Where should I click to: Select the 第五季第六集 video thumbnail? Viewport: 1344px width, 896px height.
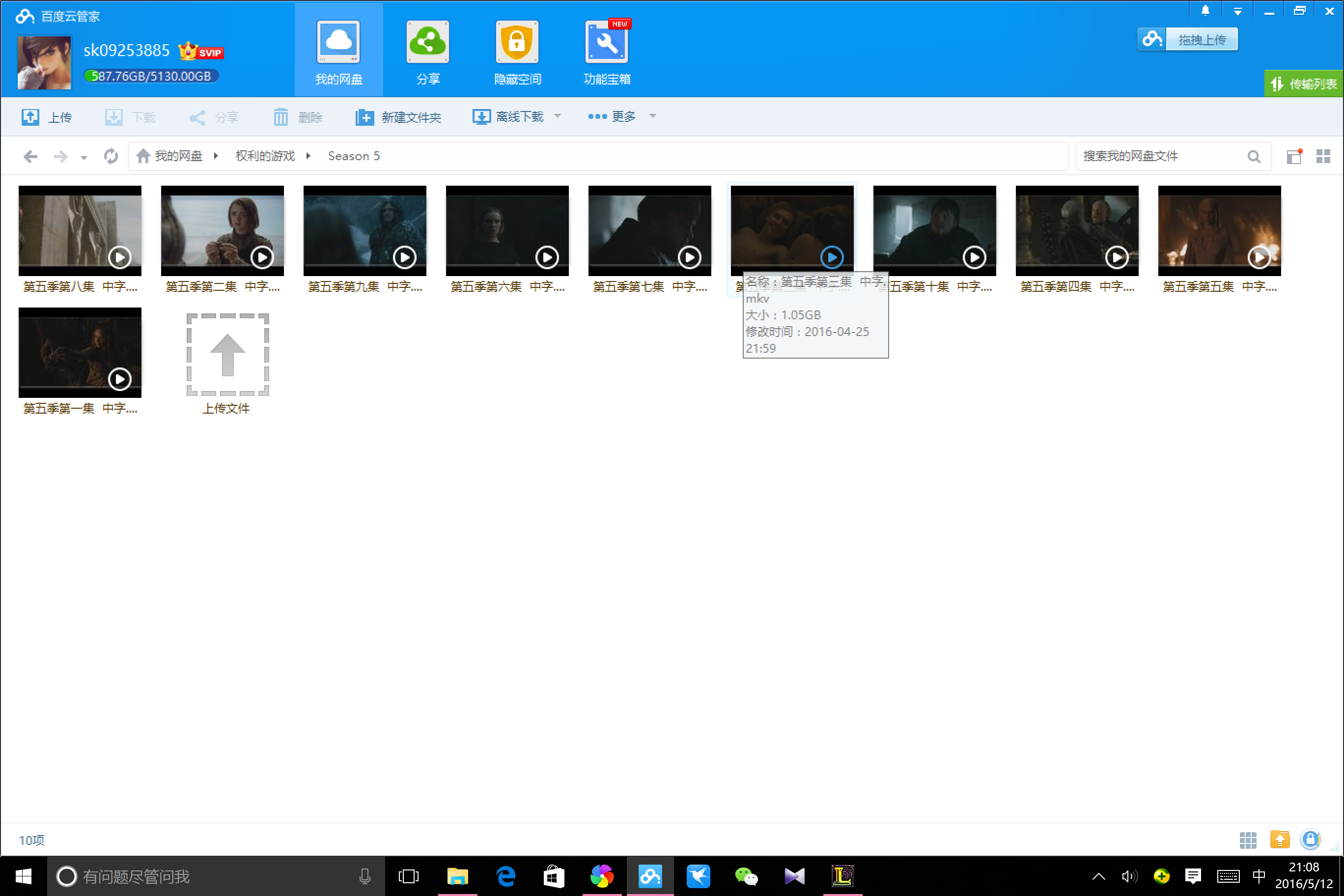(507, 230)
